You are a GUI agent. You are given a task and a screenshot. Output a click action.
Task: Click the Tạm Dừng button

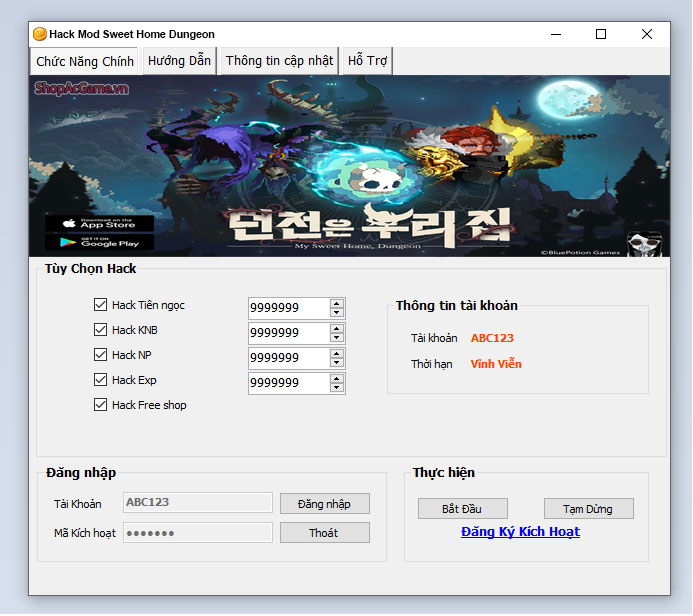(x=588, y=509)
